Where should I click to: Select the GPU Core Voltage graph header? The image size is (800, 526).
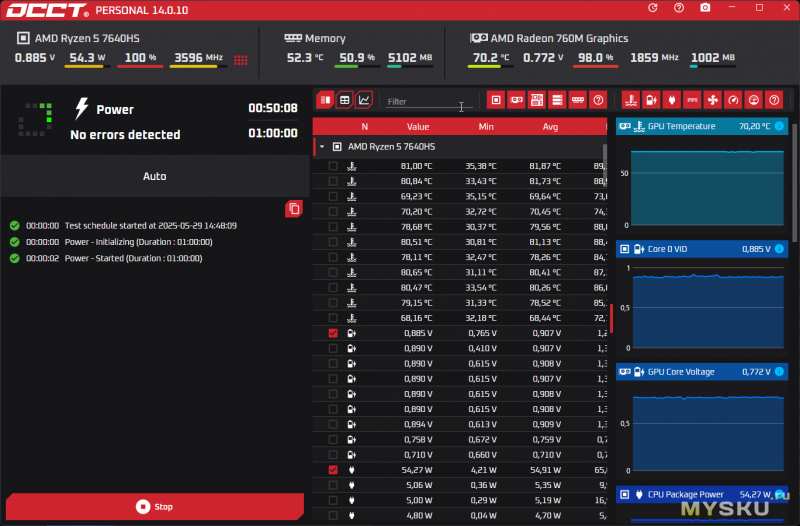tap(702, 372)
